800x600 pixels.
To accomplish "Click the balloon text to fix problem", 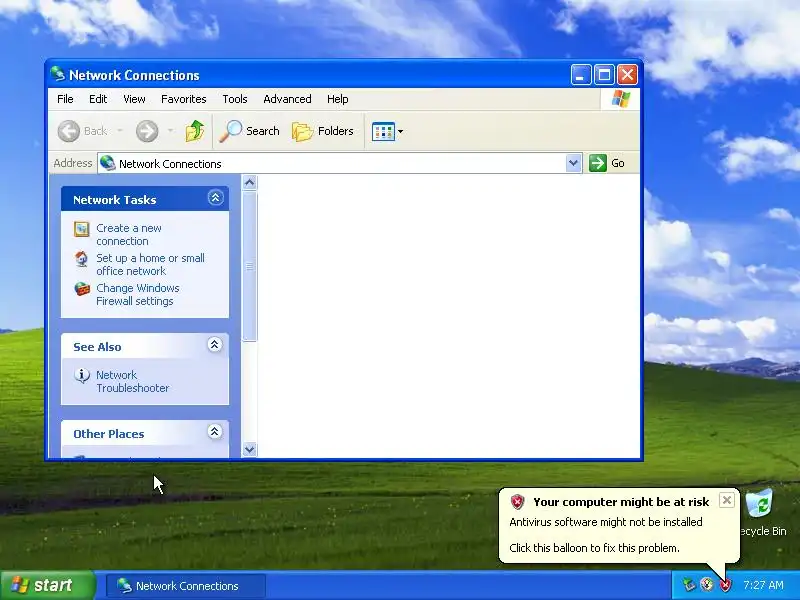I will pos(594,548).
